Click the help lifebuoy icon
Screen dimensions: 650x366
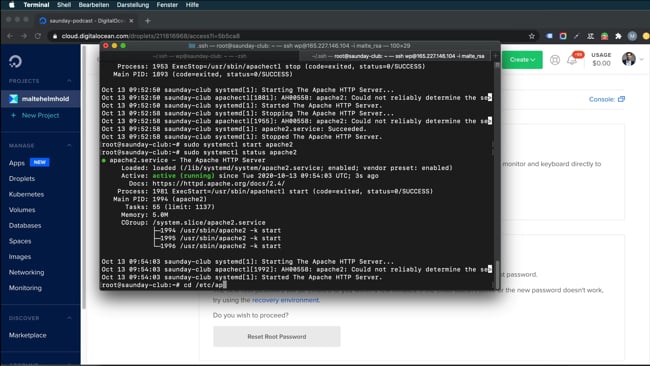pos(555,60)
